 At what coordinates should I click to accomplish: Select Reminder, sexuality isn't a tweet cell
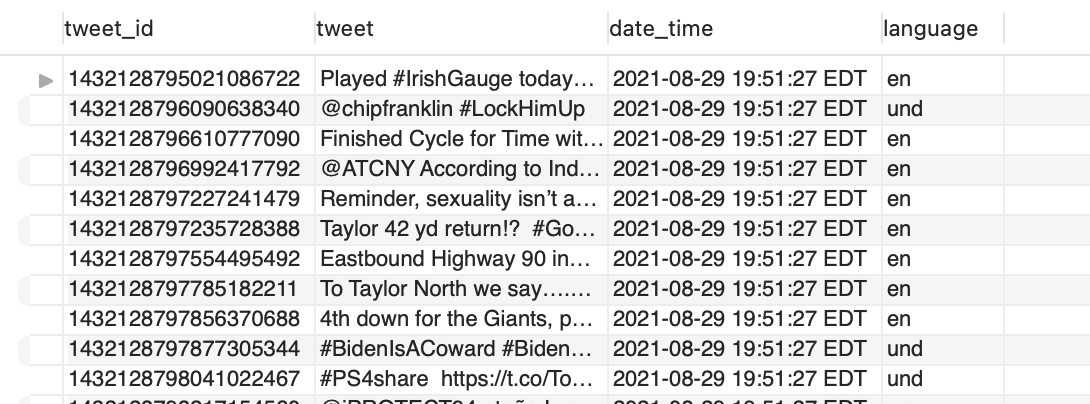coord(461,199)
